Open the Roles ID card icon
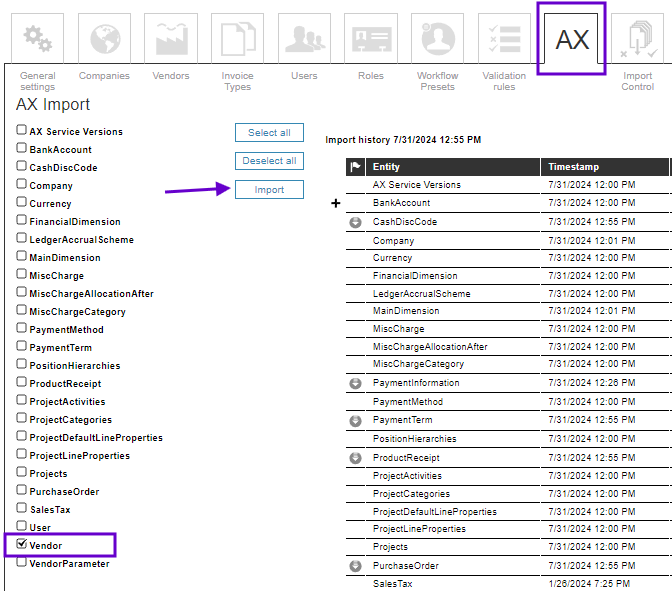Image resolution: width=672 pixels, height=591 pixels. coord(371,38)
